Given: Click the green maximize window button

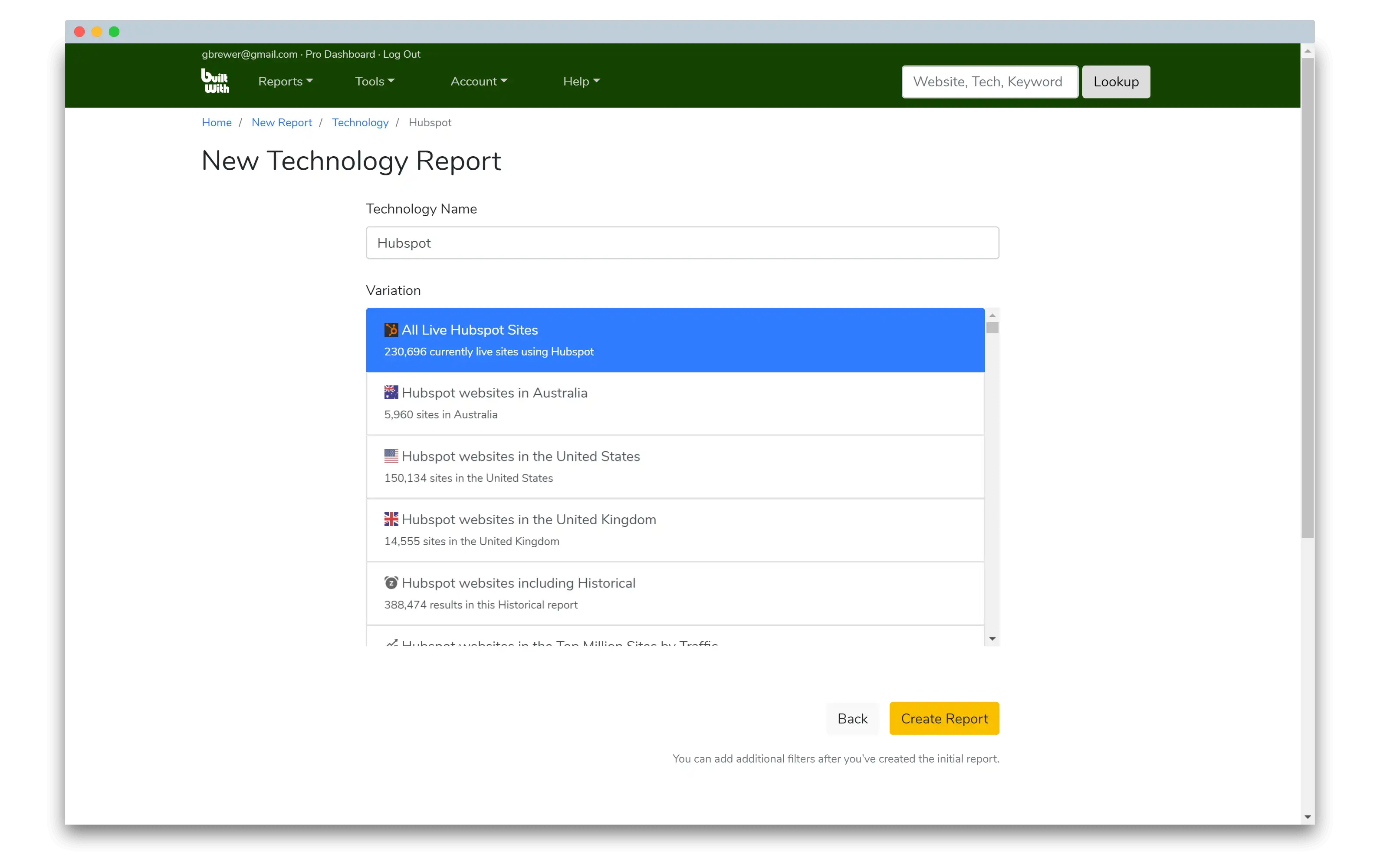Looking at the screenshot, I should 114,32.
